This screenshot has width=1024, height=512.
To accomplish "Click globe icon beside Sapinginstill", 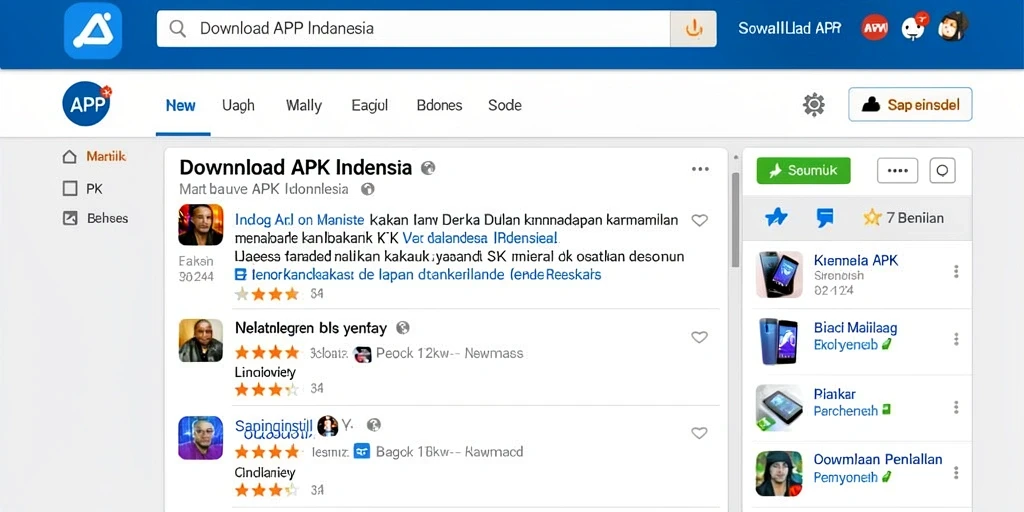I will coord(374,425).
